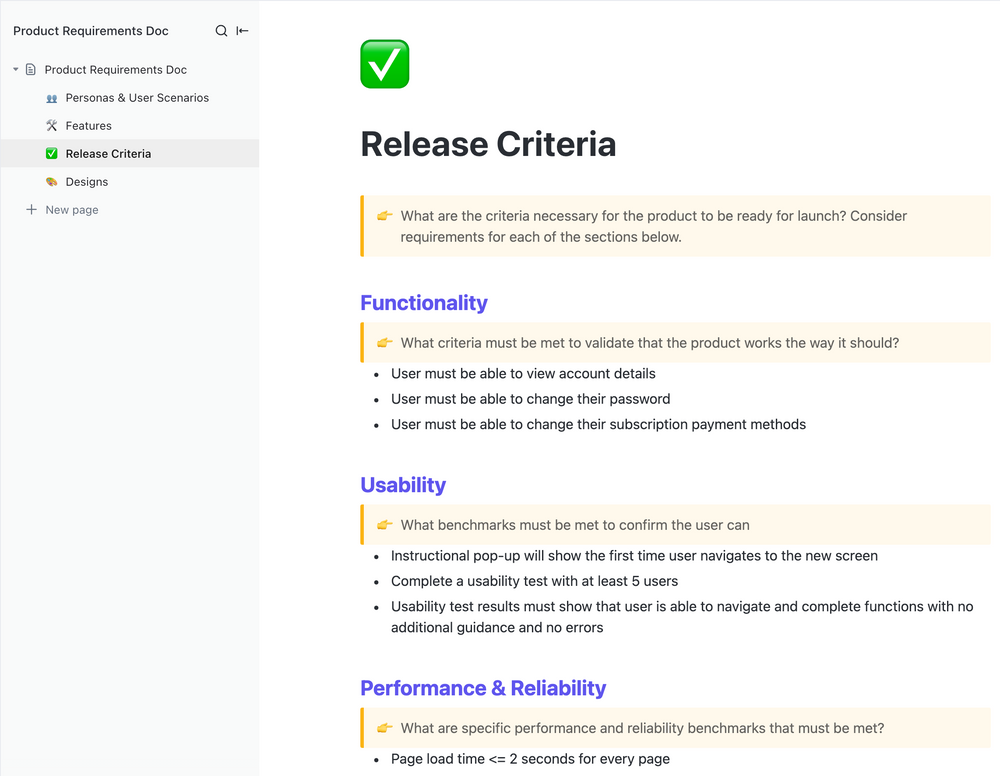Image resolution: width=1000 pixels, height=776 pixels.
Task: Open the Features page
Action: (89, 126)
